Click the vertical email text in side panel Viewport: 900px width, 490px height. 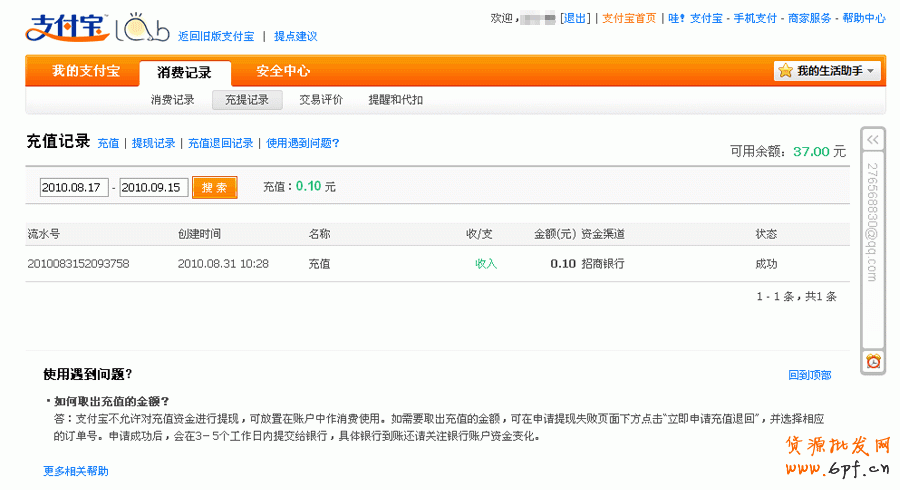872,222
